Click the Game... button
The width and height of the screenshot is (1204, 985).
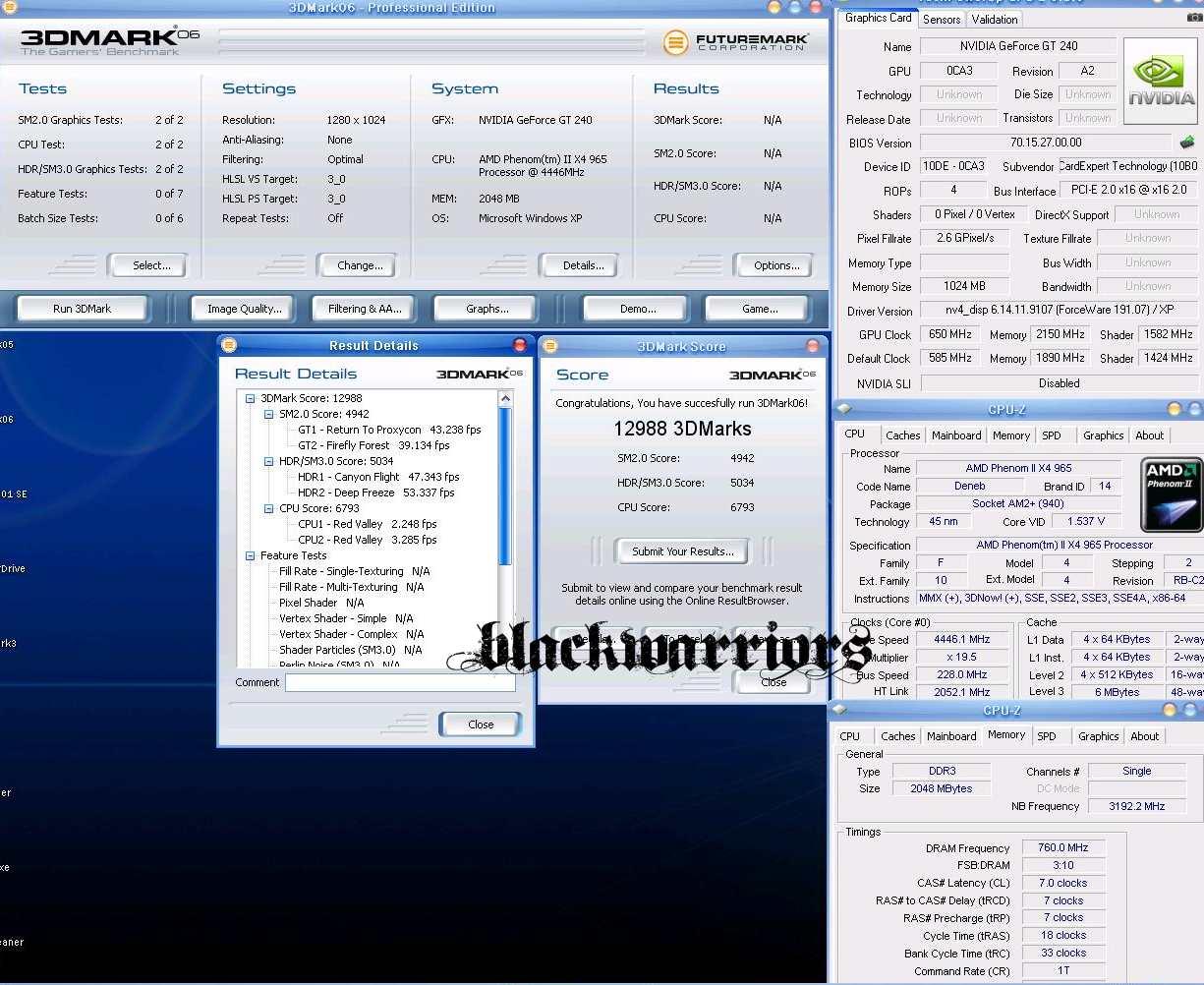760,309
